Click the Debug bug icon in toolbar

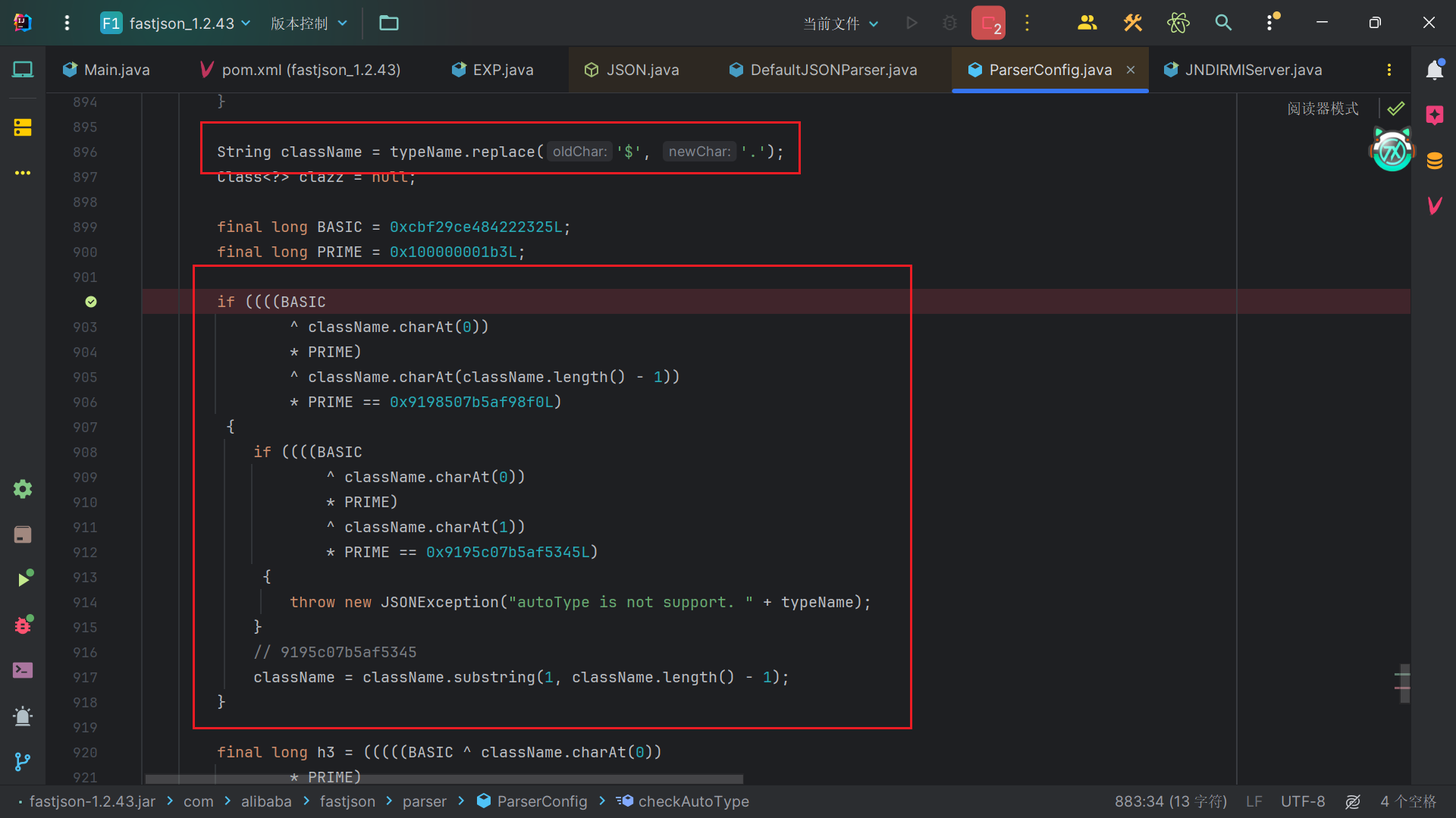(x=949, y=23)
